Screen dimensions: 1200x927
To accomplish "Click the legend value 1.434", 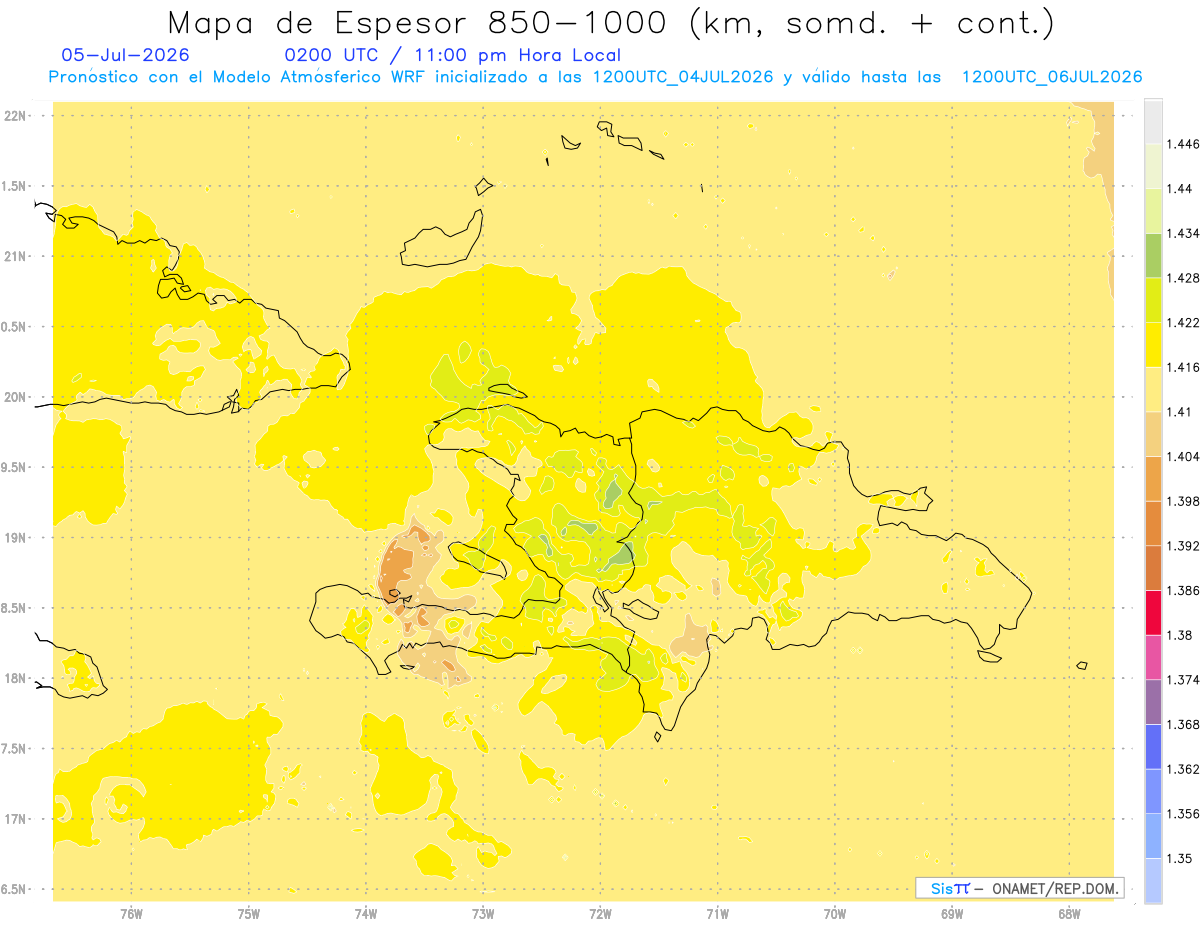I will click(x=1183, y=234).
